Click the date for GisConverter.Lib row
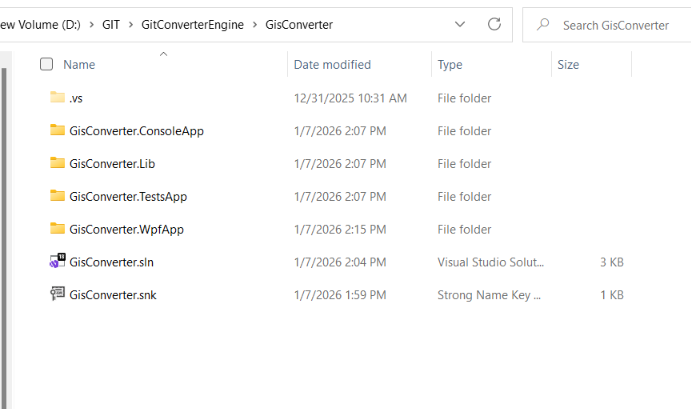The height and width of the screenshot is (409, 691). 340,164
